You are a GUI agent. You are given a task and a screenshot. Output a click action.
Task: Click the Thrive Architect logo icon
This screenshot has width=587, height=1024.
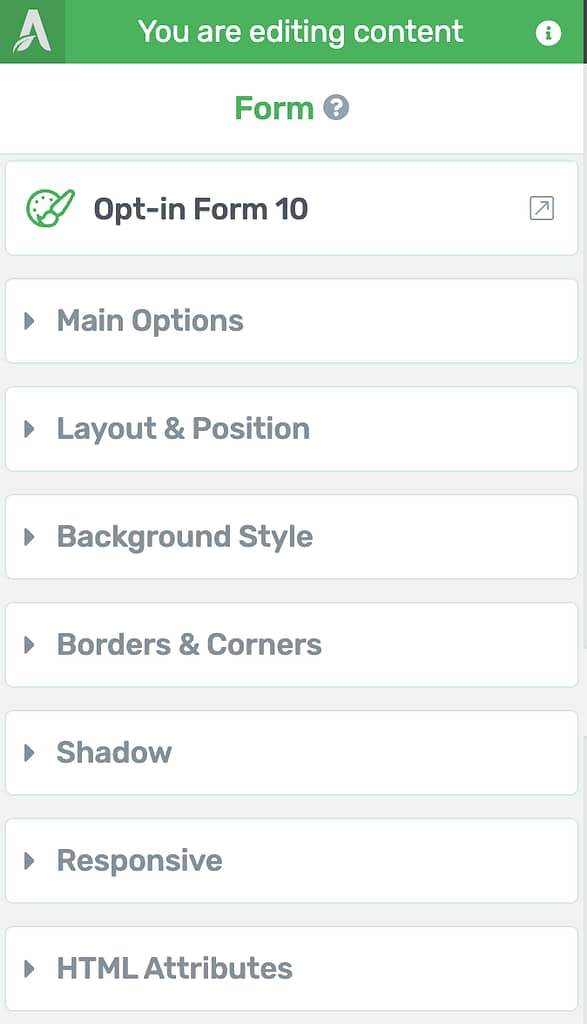[x=32, y=31]
